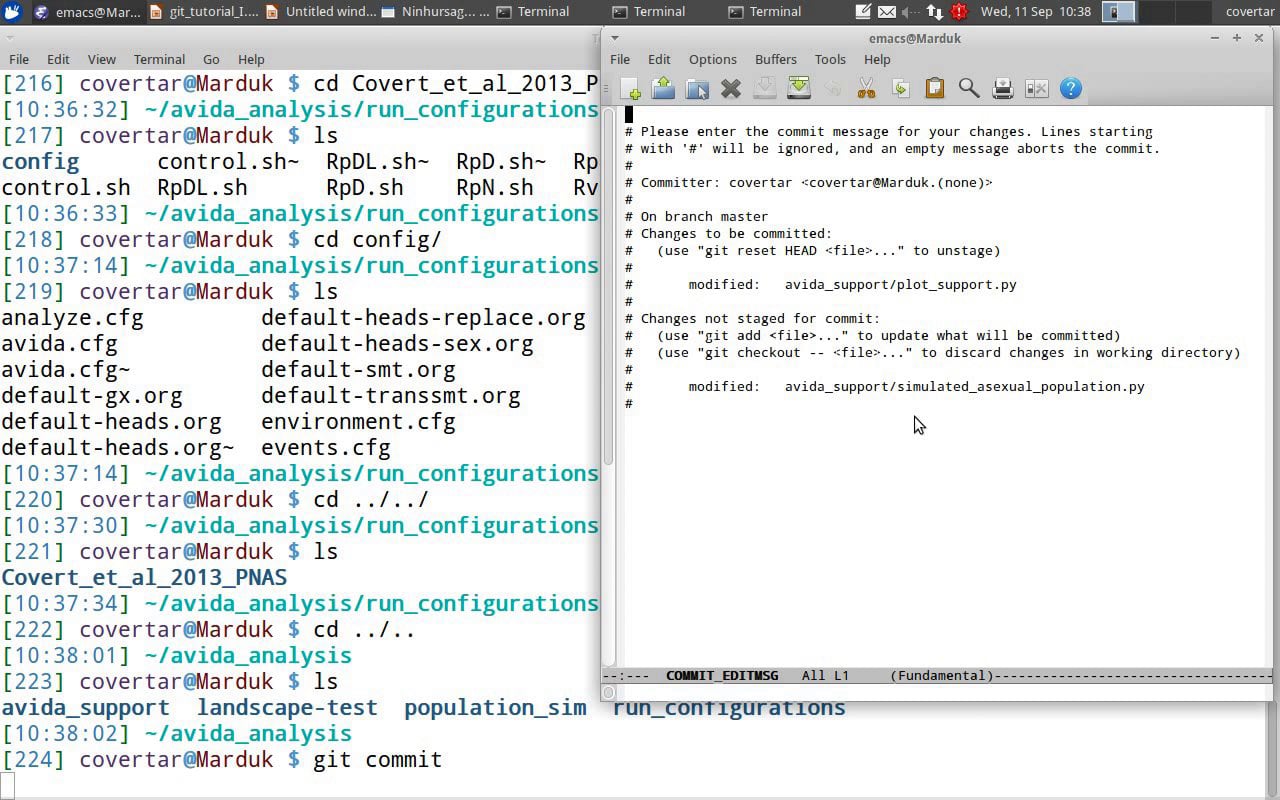Switch to the emacs@Mar... taskbar entry
Screen dimensions: 1280x800
pos(88,12)
